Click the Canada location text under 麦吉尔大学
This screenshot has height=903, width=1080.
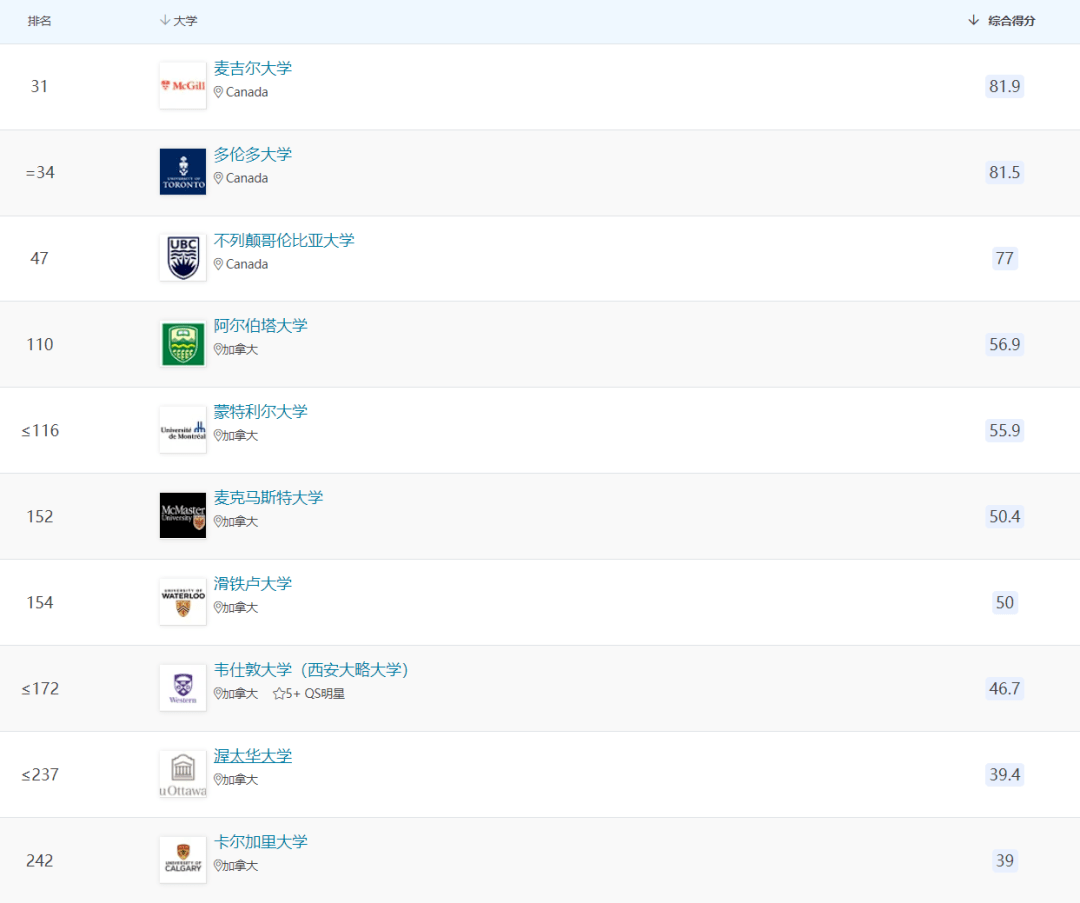point(247,92)
